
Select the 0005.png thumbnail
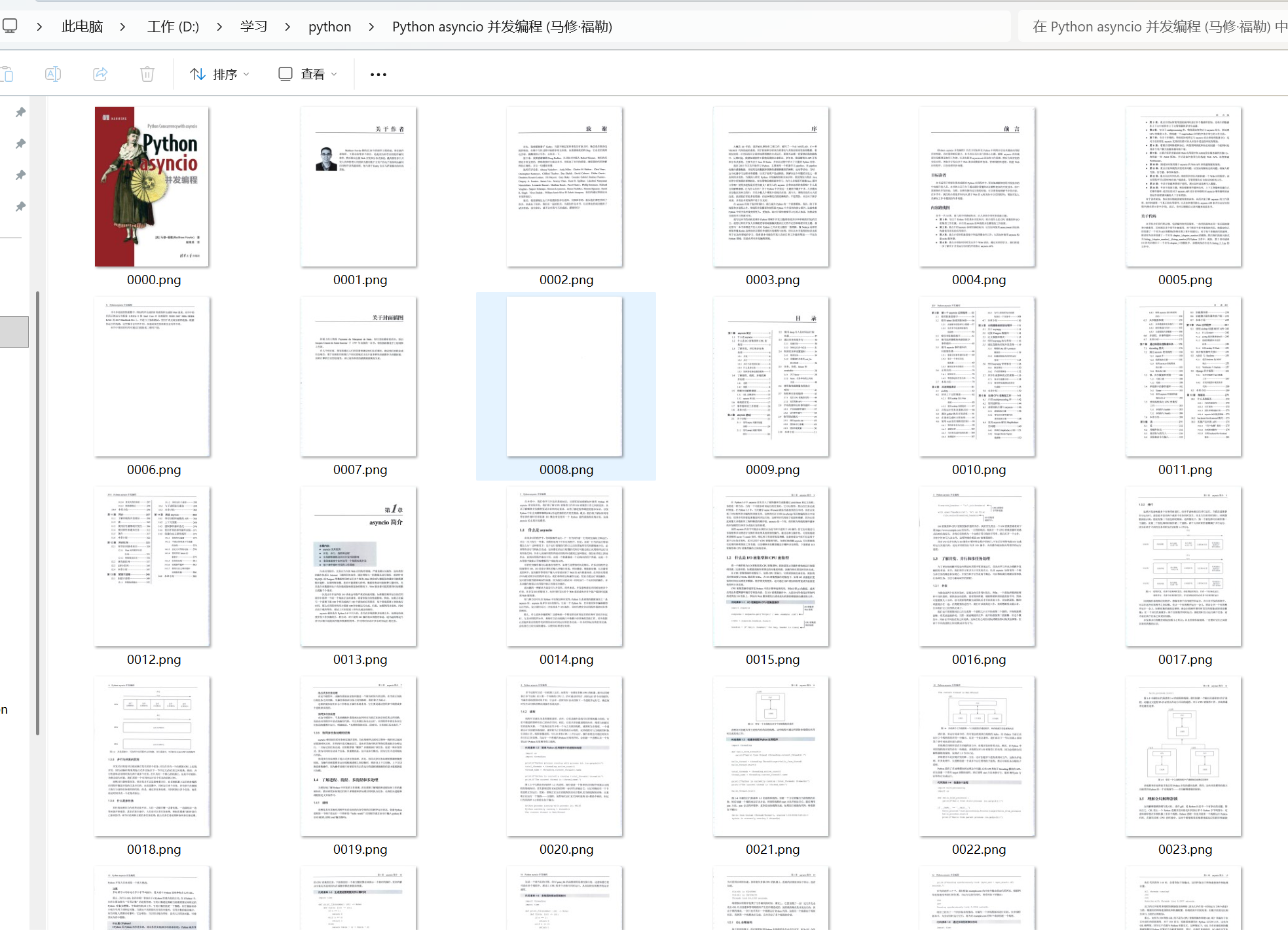click(x=1183, y=187)
